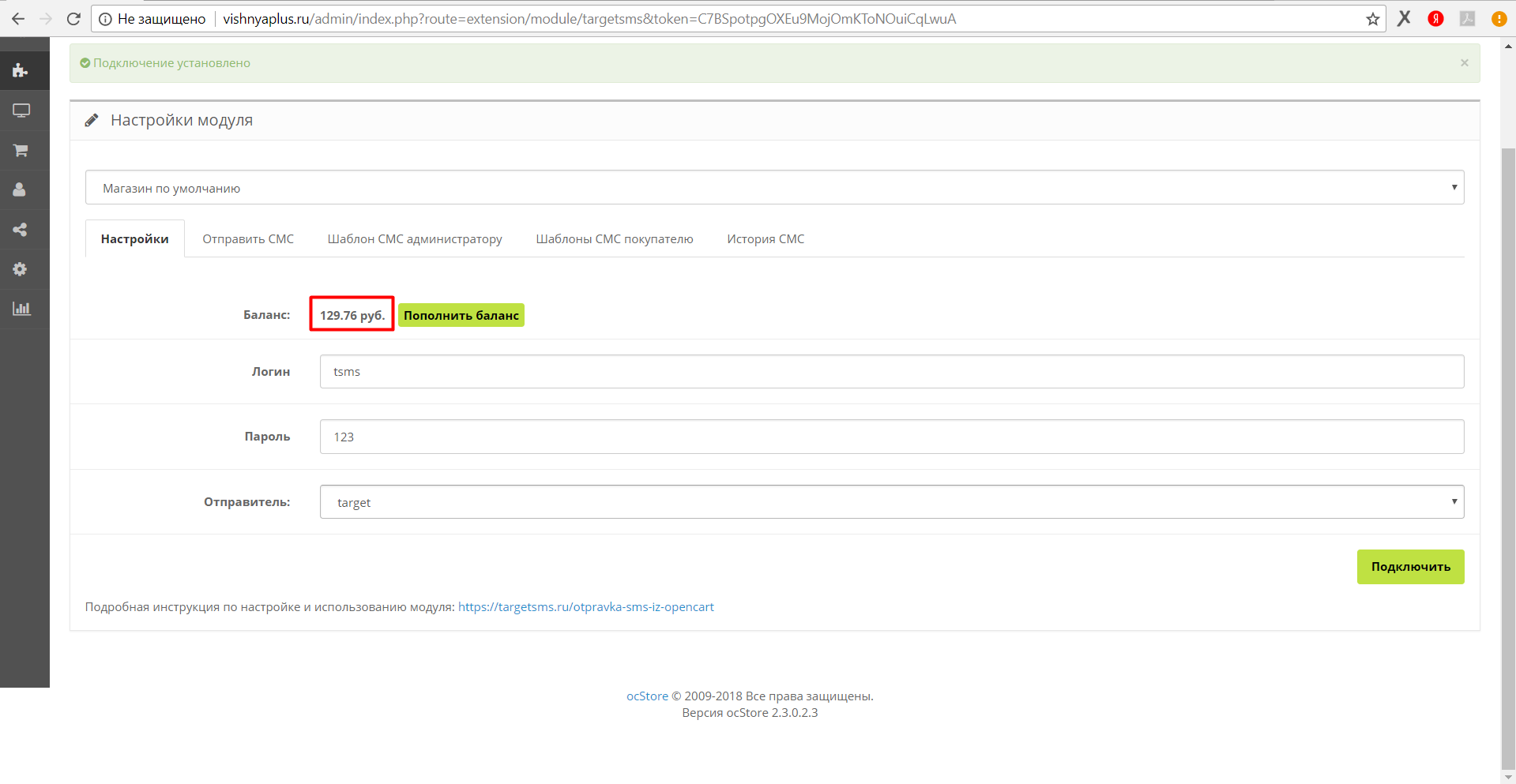This screenshot has width=1516, height=784.
Task: Click the Yandex extension icon in toolbar
Action: pyautogui.click(x=1435, y=19)
